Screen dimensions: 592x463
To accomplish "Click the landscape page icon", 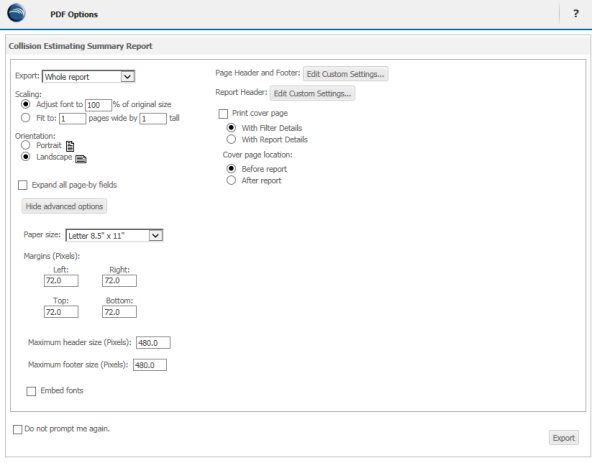I will point(81,159).
